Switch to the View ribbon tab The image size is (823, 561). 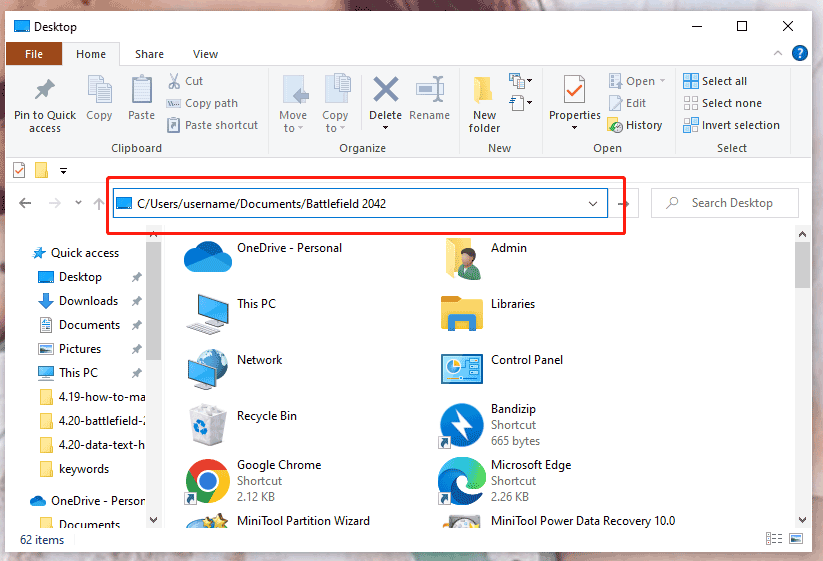pyautogui.click(x=205, y=54)
